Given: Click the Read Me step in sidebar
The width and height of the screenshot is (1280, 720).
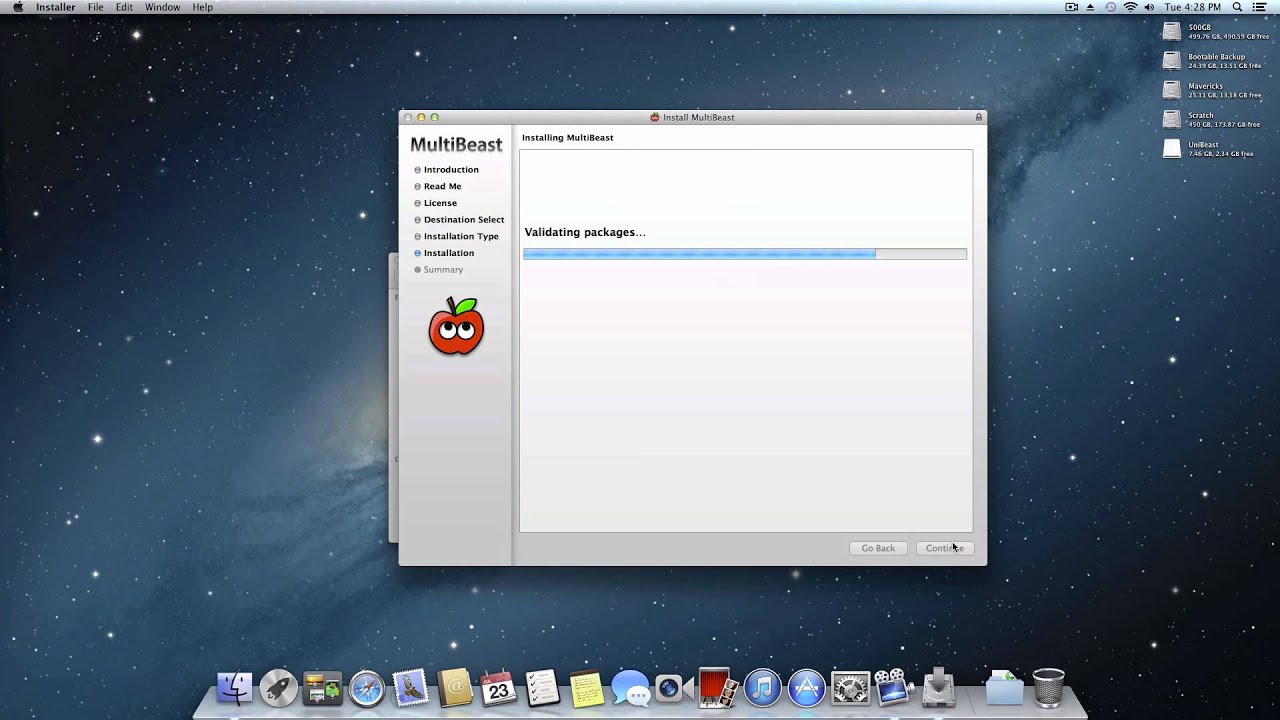Looking at the screenshot, I should (x=442, y=186).
